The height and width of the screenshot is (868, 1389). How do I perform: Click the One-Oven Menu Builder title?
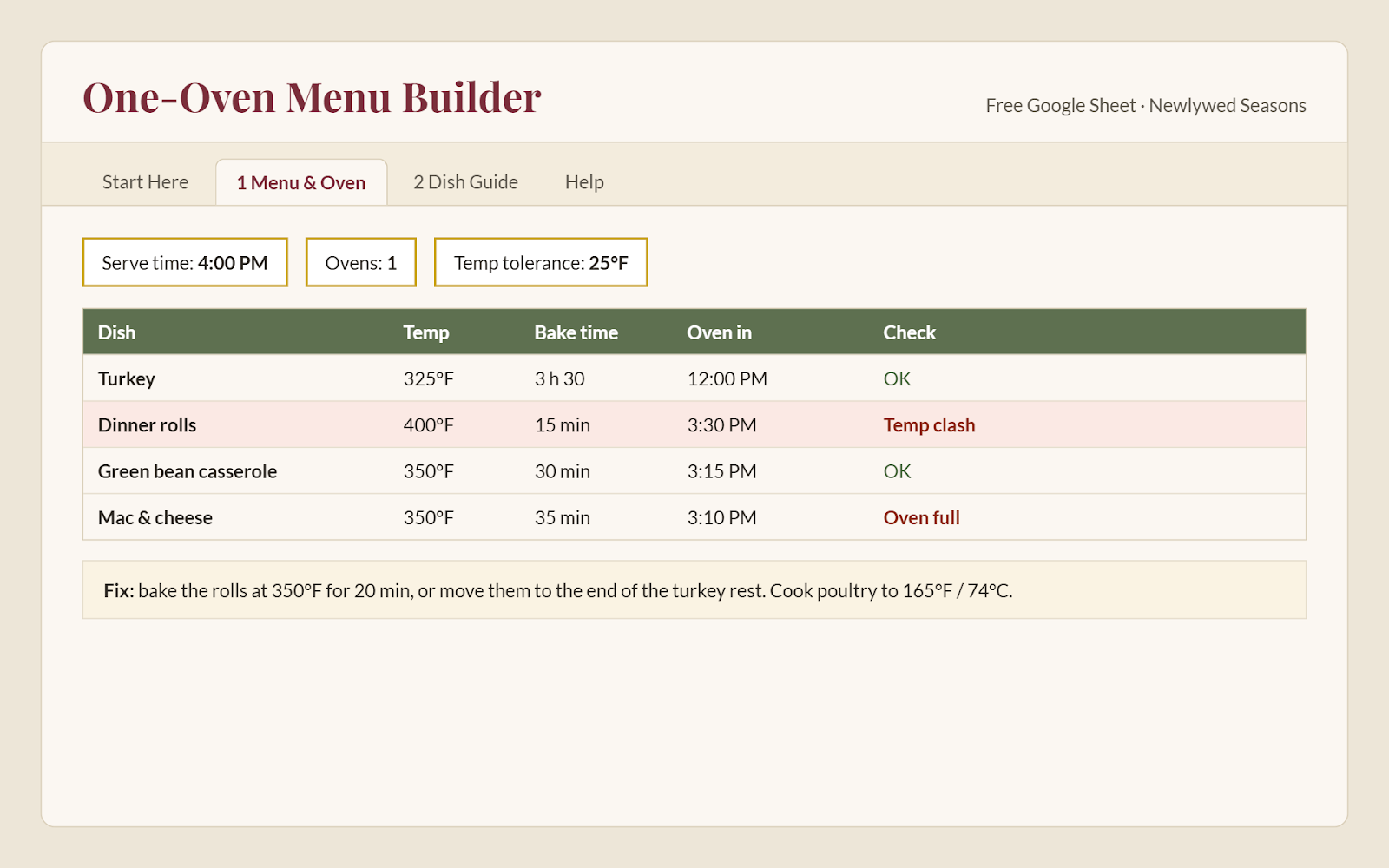point(312,97)
